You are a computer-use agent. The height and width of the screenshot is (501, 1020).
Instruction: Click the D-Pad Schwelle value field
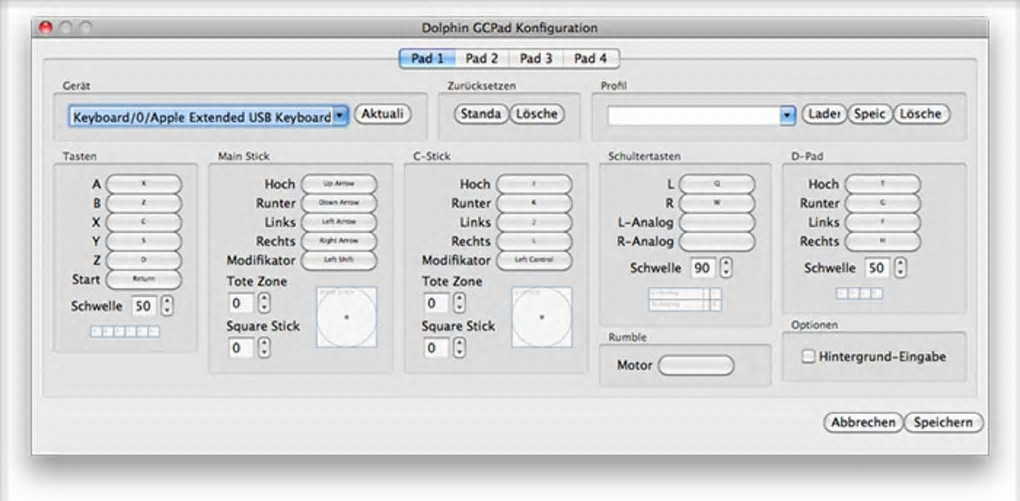pyautogui.click(x=877, y=268)
